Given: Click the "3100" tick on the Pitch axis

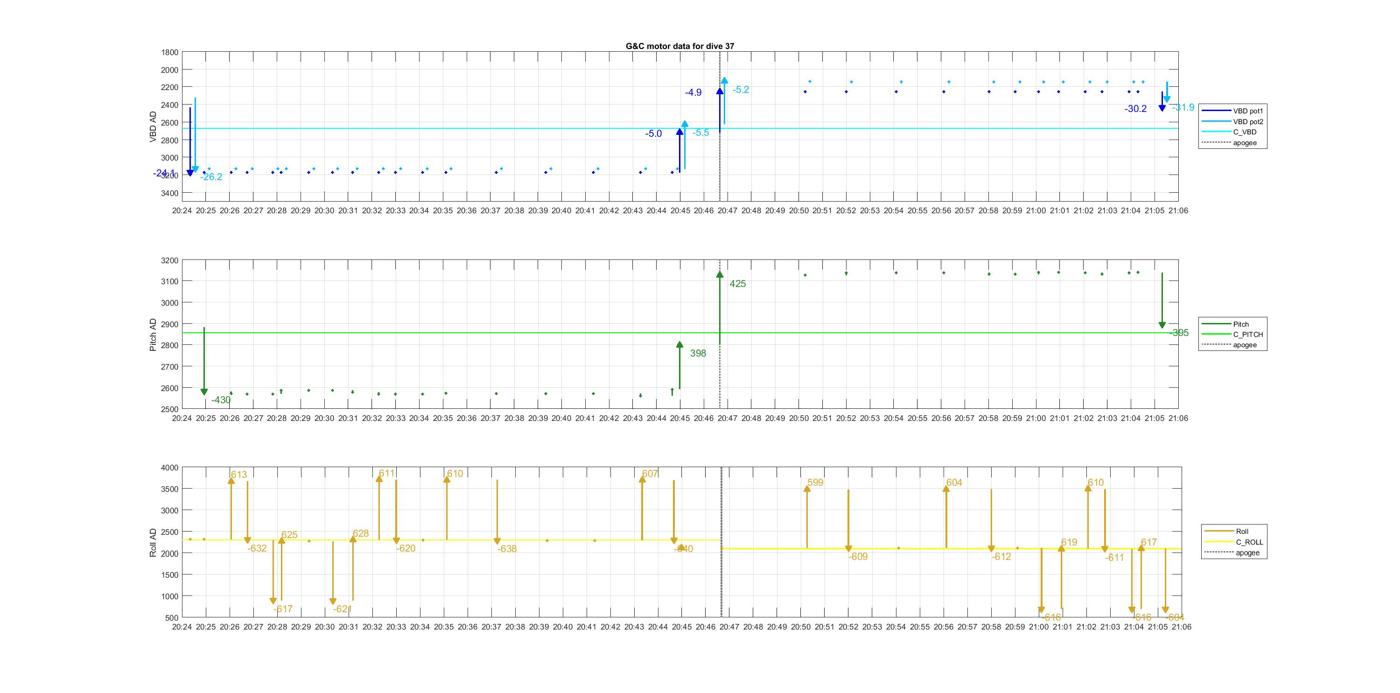Looking at the screenshot, I should [x=170, y=282].
